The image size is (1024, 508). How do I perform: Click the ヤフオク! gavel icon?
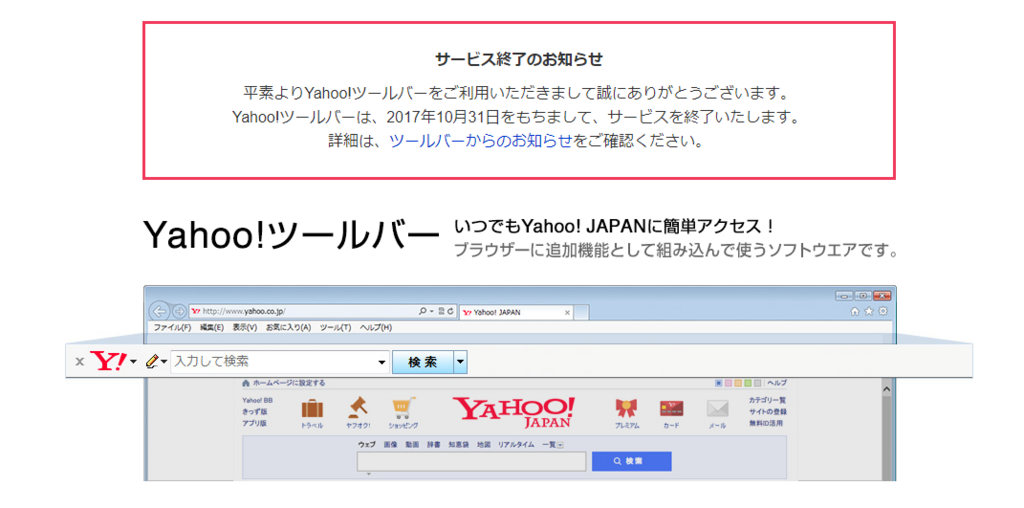359,408
